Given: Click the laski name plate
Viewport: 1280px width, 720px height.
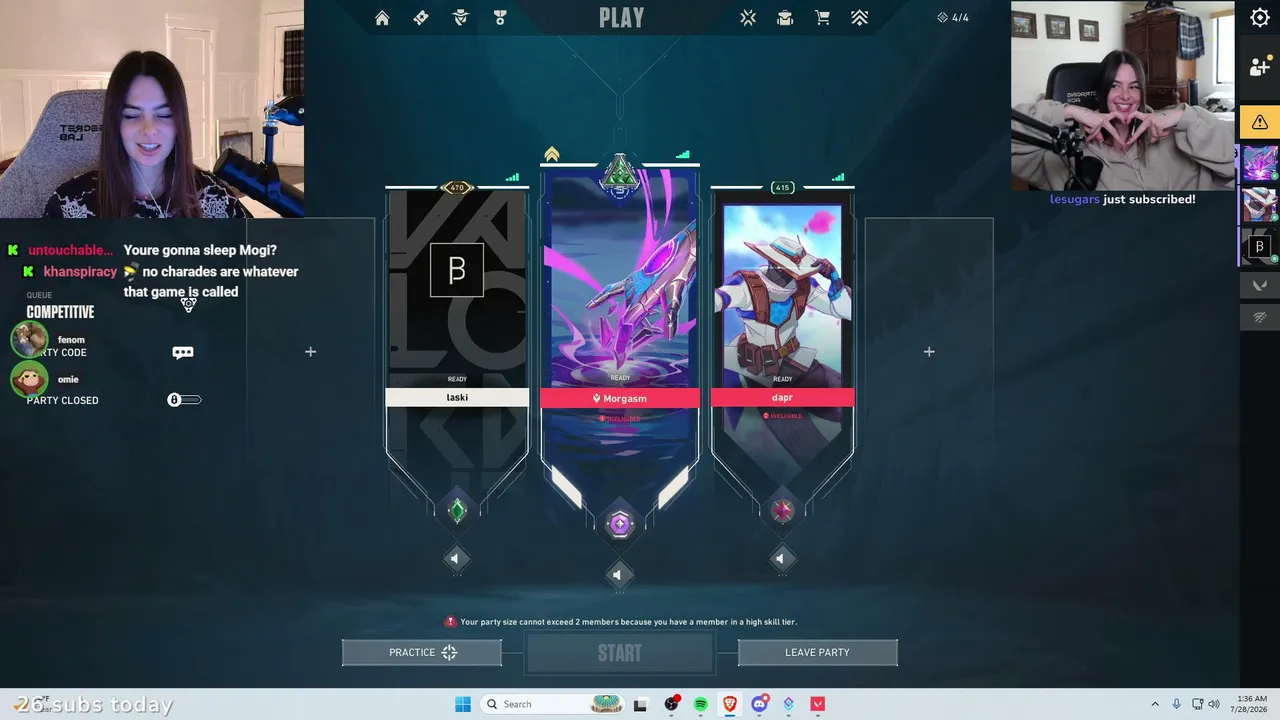Looking at the screenshot, I should (x=457, y=397).
